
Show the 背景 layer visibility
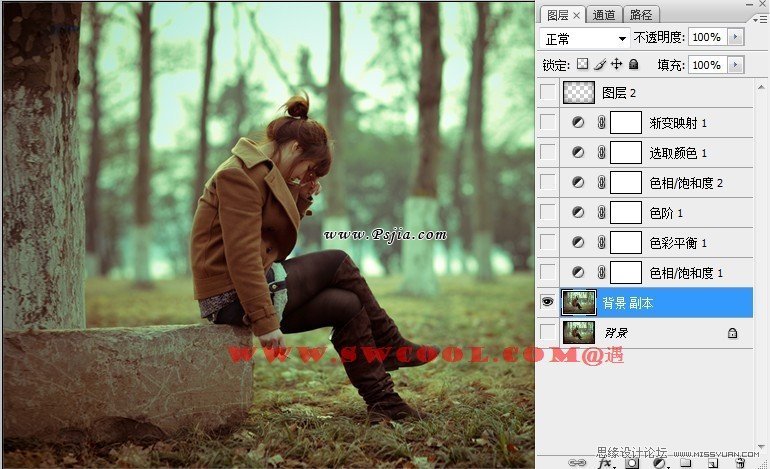[x=548, y=332]
